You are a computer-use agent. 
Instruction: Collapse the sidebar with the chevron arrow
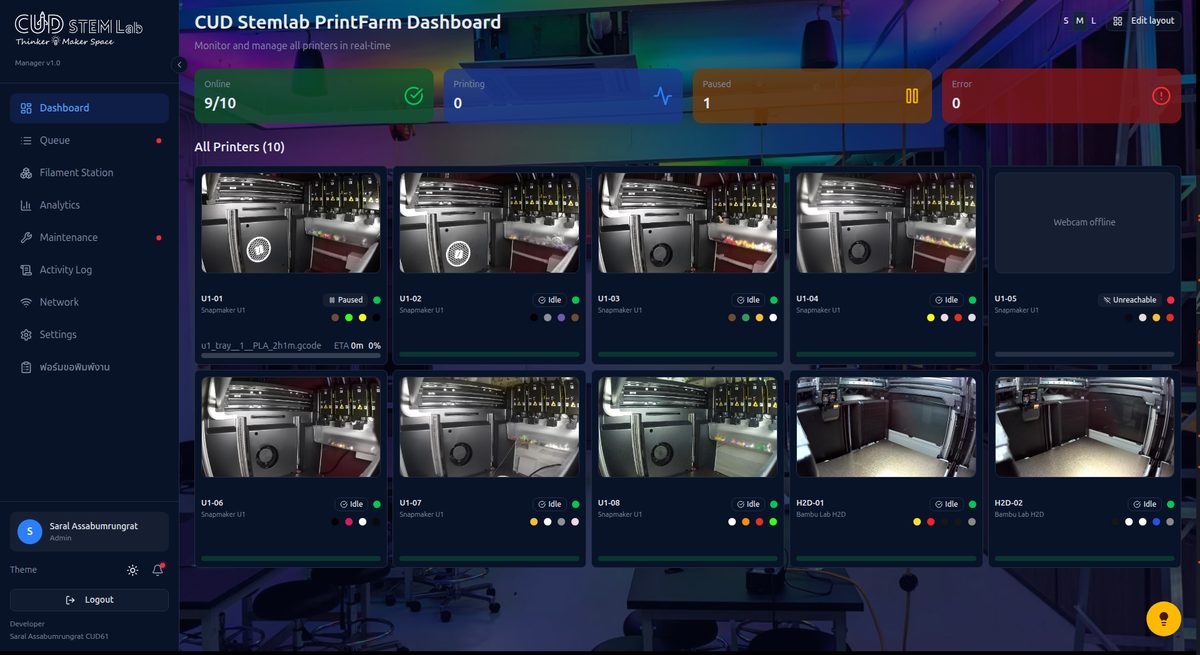point(180,64)
